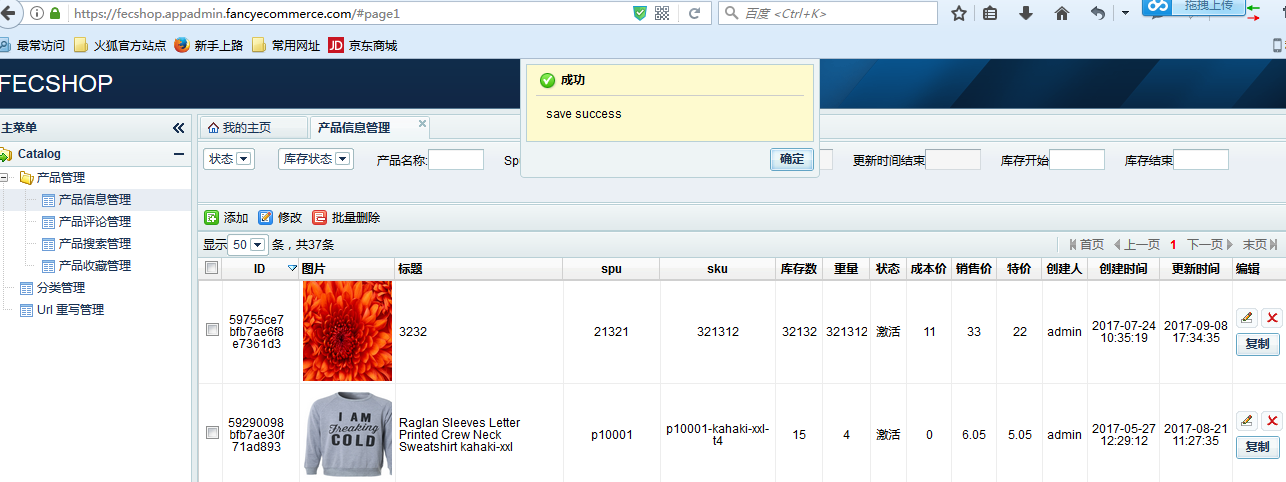Sort by the ID column header
Viewport: 1286px width, 482px height.
260,269
